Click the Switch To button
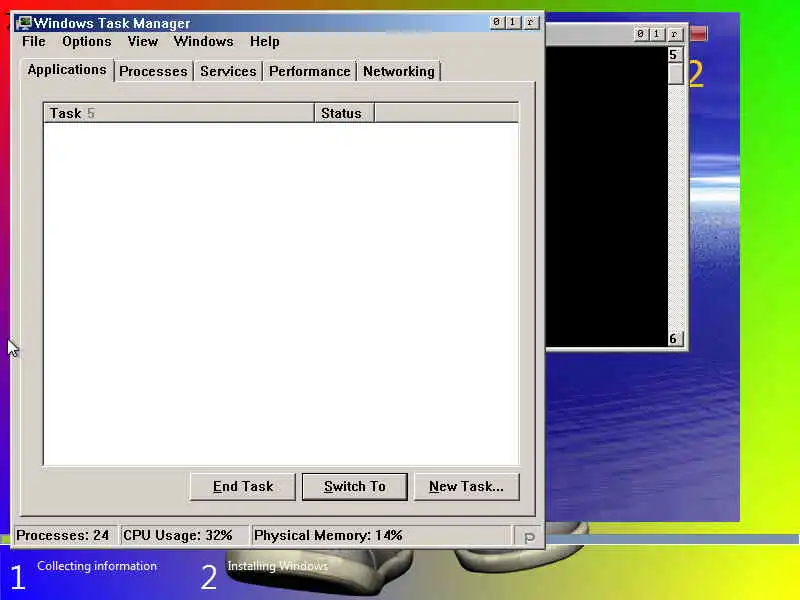The width and height of the screenshot is (800, 600). click(355, 487)
